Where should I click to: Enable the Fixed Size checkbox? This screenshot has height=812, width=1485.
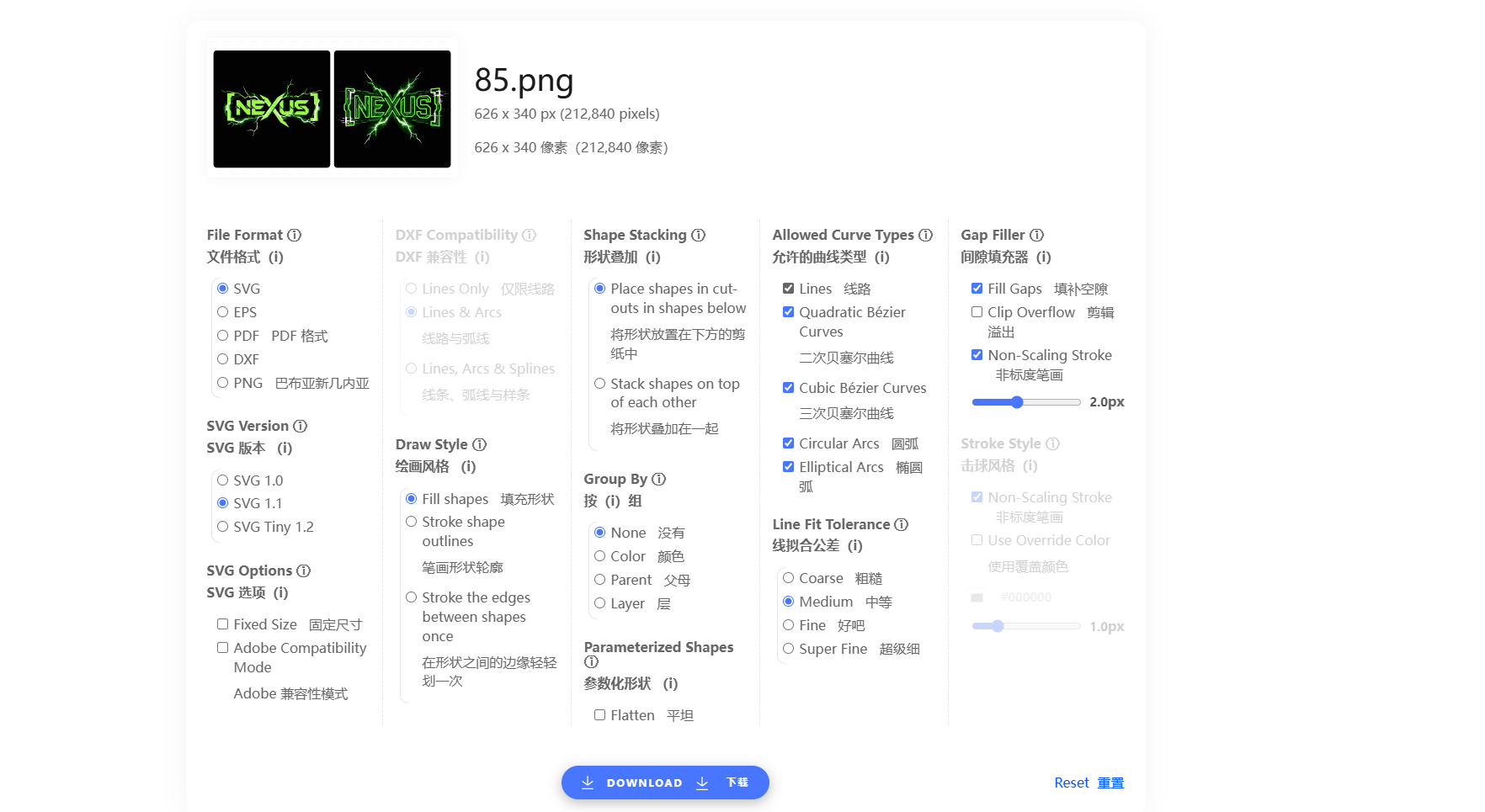[223, 624]
